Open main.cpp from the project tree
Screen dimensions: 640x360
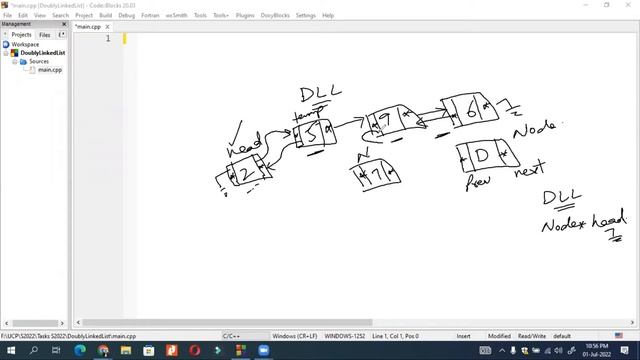point(50,70)
